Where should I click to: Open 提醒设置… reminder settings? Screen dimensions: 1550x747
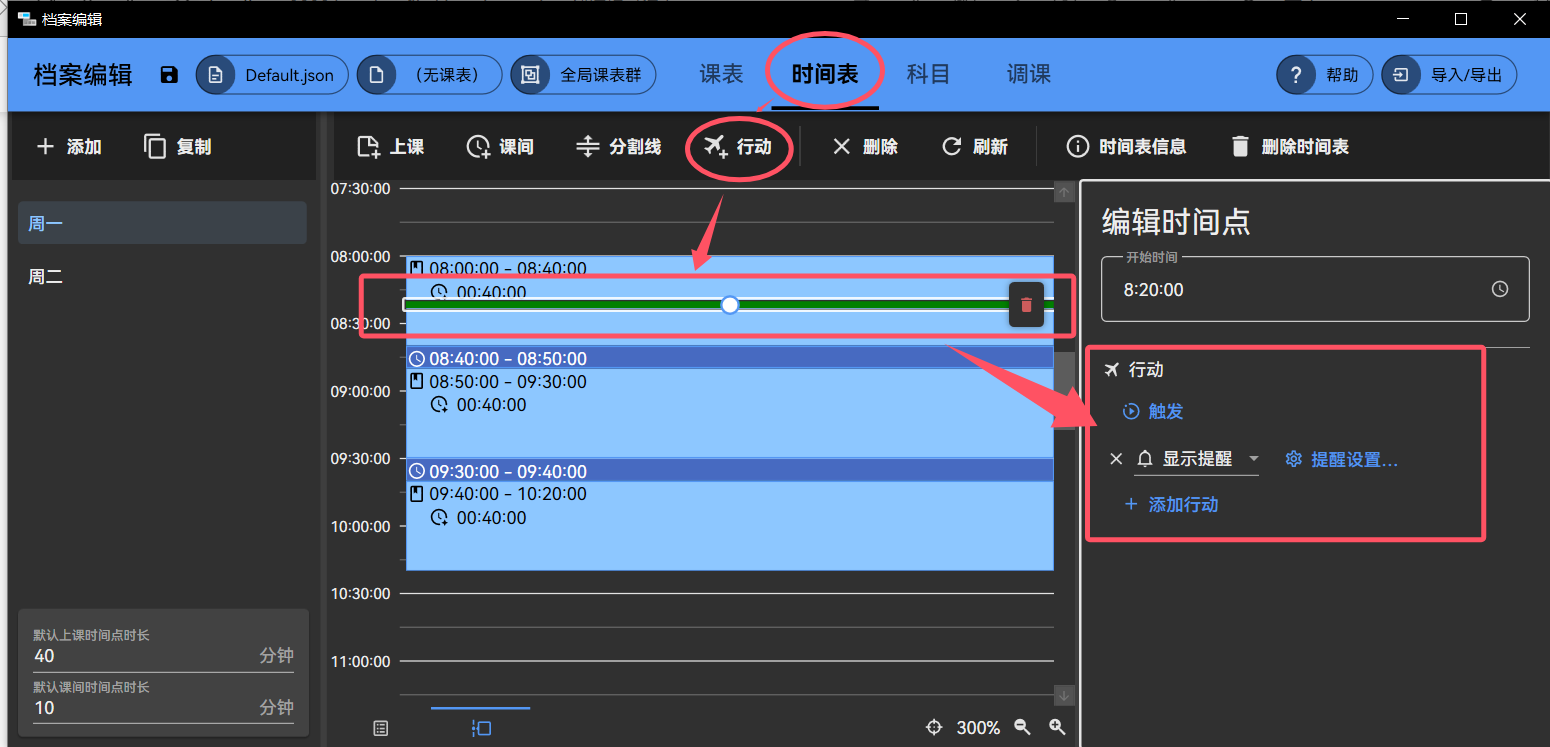[x=1341, y=459]
